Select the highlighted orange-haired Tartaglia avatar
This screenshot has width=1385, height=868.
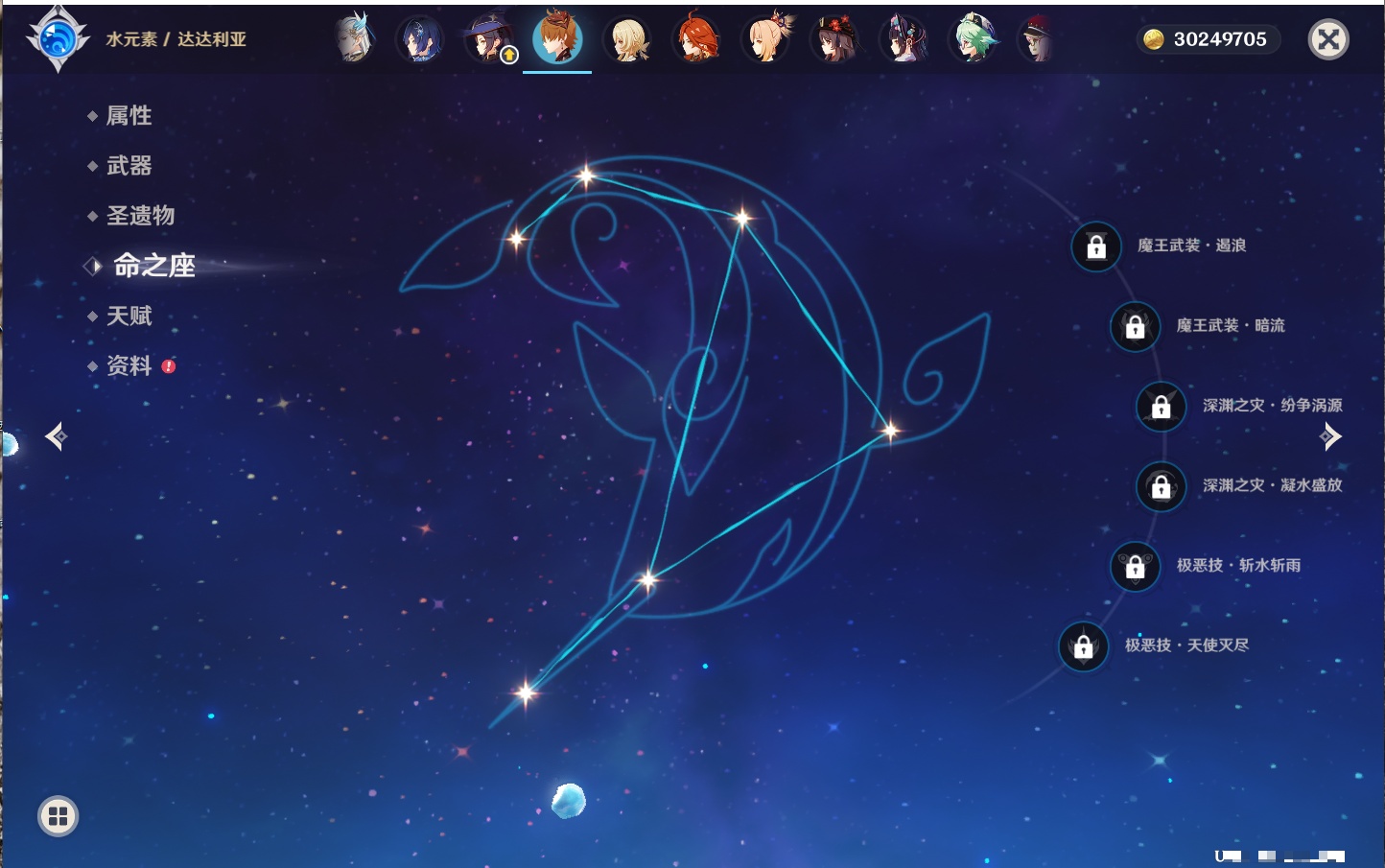pyautogui.click(x=557, y=38)
